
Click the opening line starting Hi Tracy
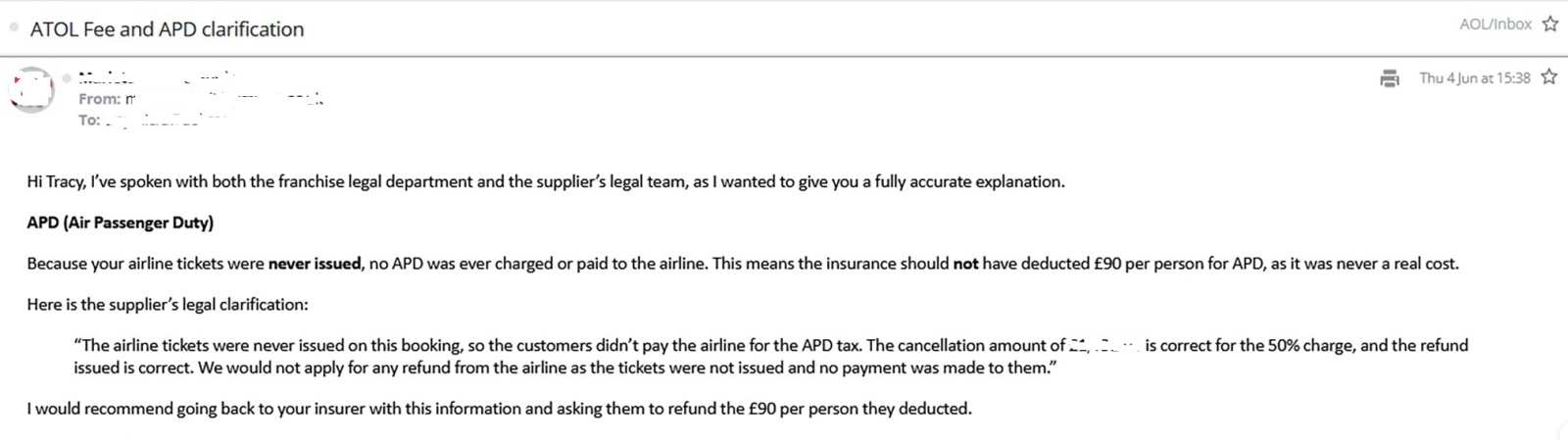(x=546, y=181)
